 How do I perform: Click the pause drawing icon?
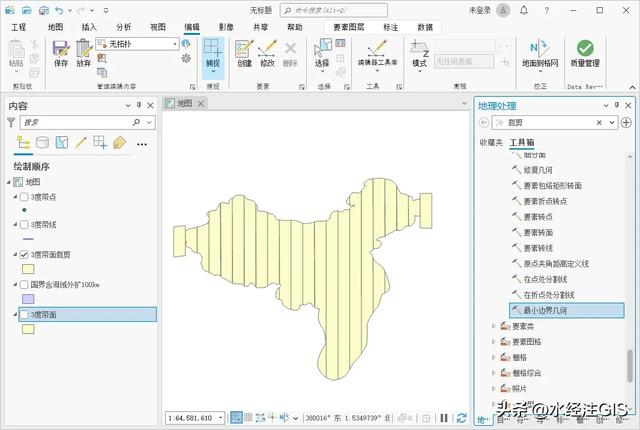click(x=444, y=418)
